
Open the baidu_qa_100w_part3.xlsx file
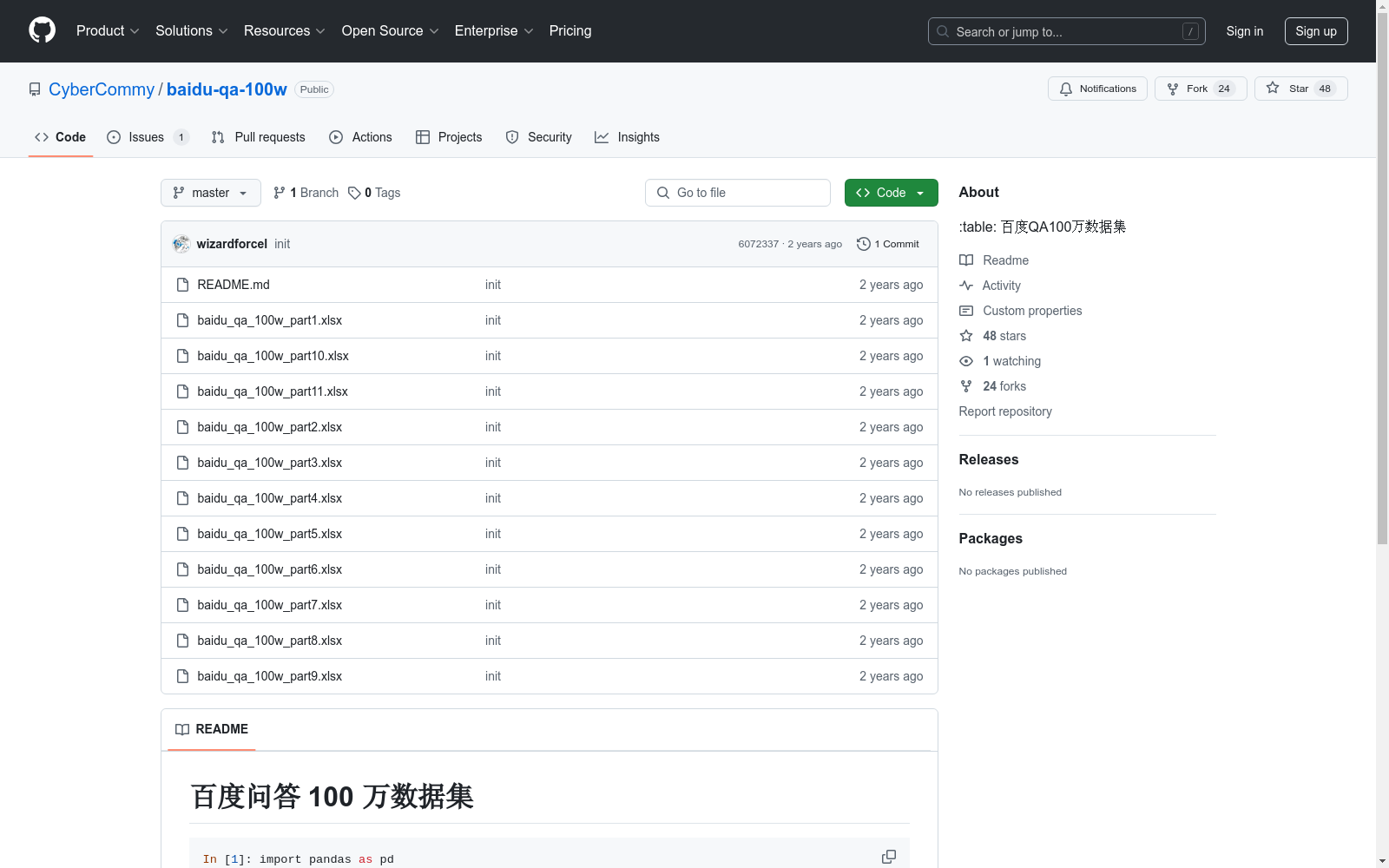point(269,463)
